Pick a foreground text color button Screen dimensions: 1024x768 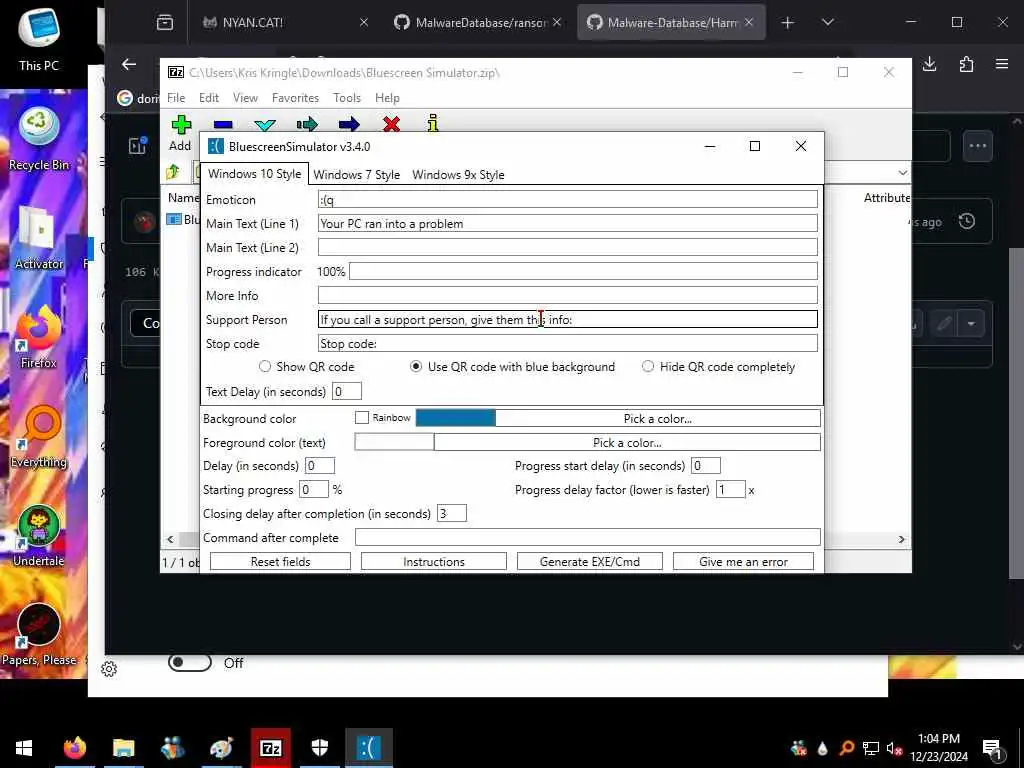click(627, 443)
